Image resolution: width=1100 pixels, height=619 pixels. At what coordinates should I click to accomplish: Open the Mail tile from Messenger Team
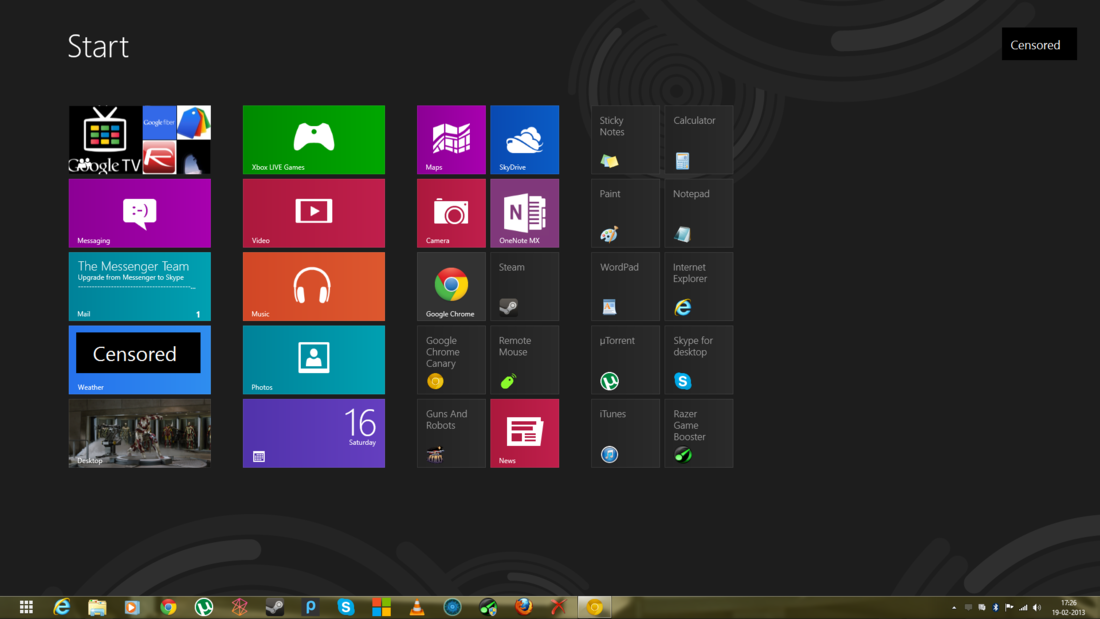(x=139, y=286)
